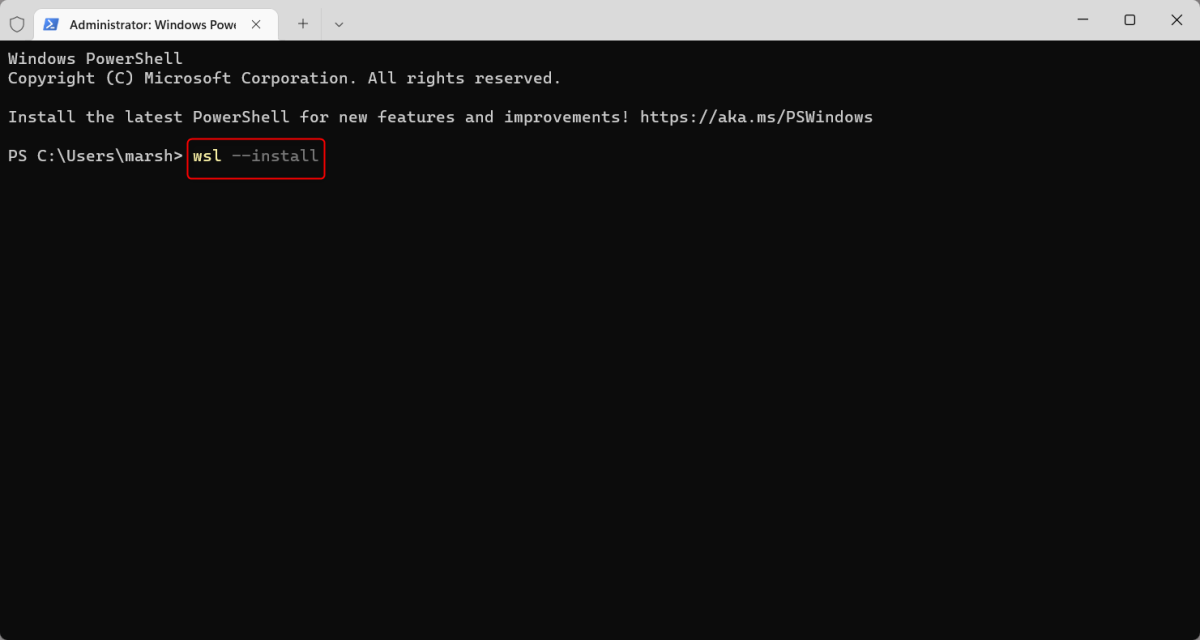The height and width of the screenshot is (640, 1200).
Task: Click the --install argument text
Action: pos(277,156)
